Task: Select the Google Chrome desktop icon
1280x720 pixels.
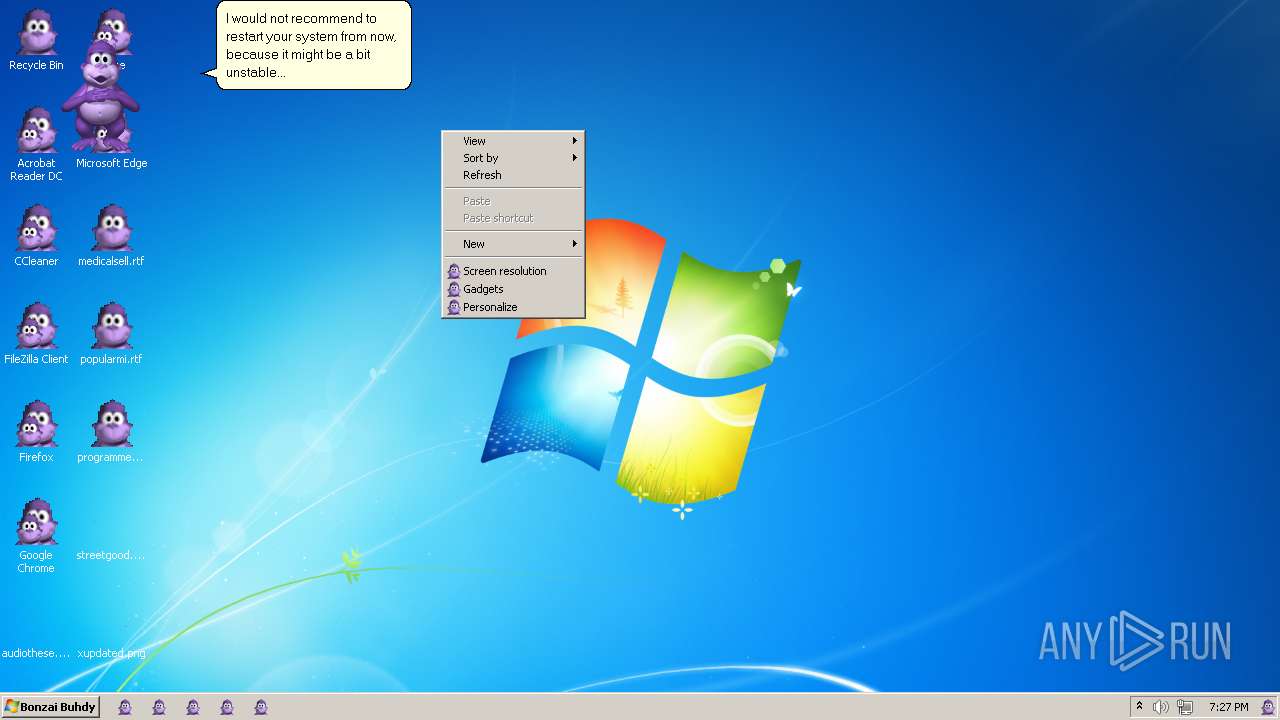Action: (36, 536)
